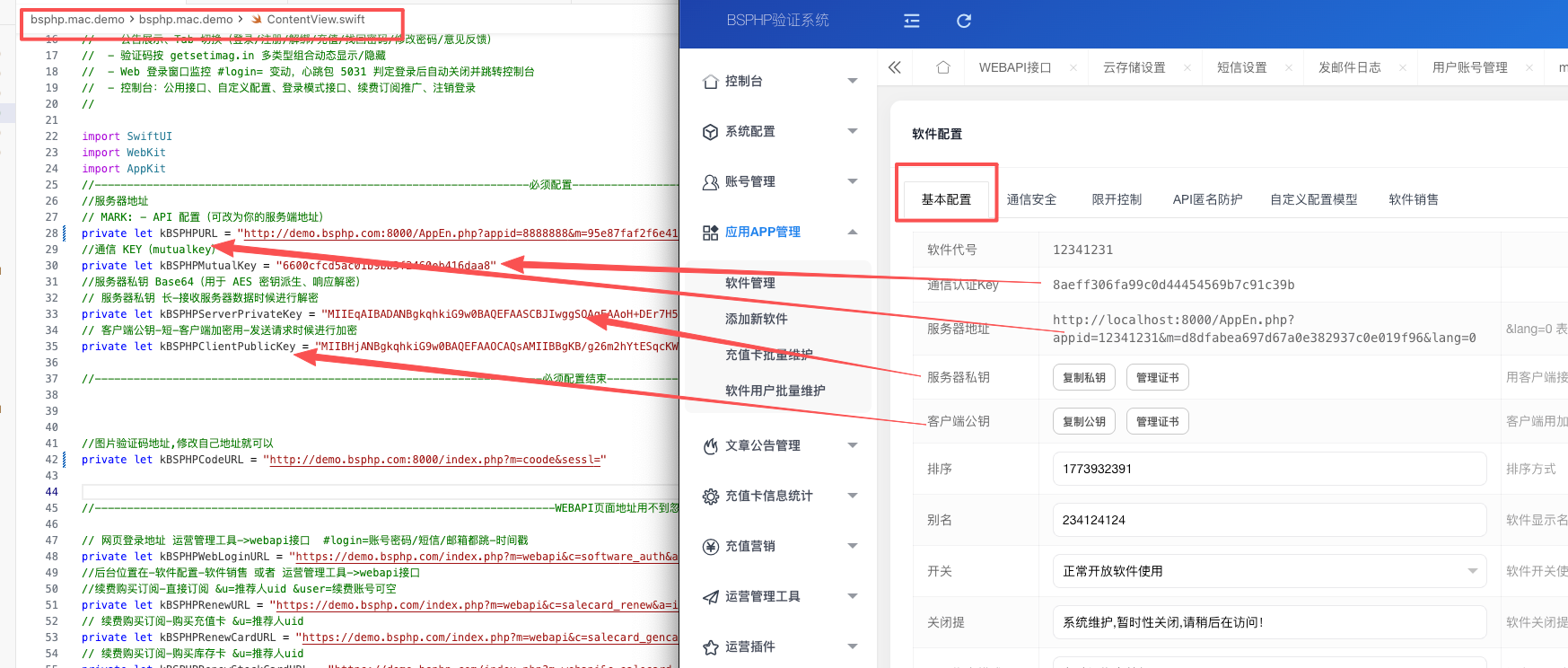Viewport: 1568px width, 668px height.
Task: Click the 关闭提 message input field
Action: point(1269,622)
